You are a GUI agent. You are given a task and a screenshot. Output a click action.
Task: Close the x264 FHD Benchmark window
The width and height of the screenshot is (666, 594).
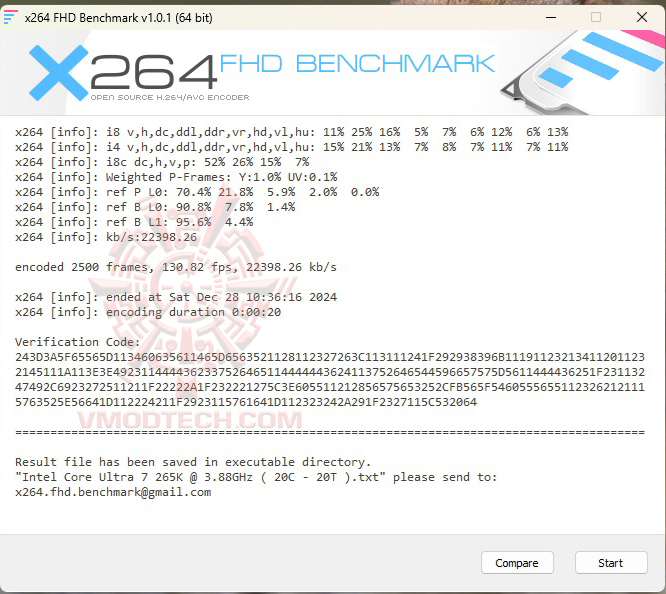(x=642, y=17)
